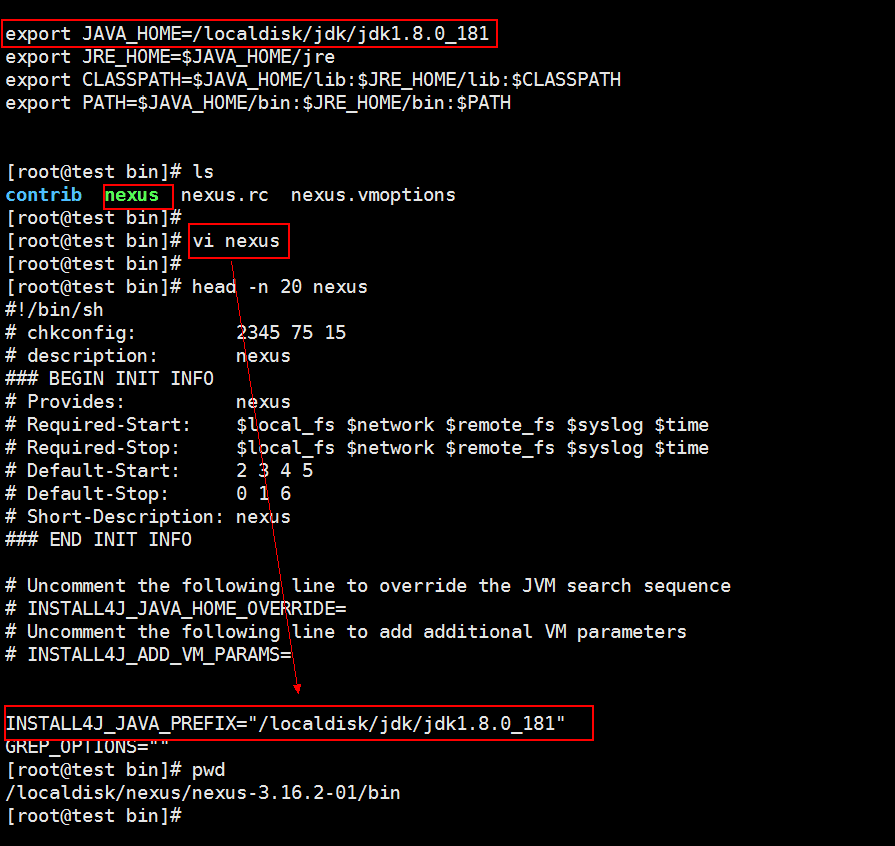Viewport: 895px width, 846px height.
Task: Click the chkconfig 2345 75 15 line
Action: point(176,333)
